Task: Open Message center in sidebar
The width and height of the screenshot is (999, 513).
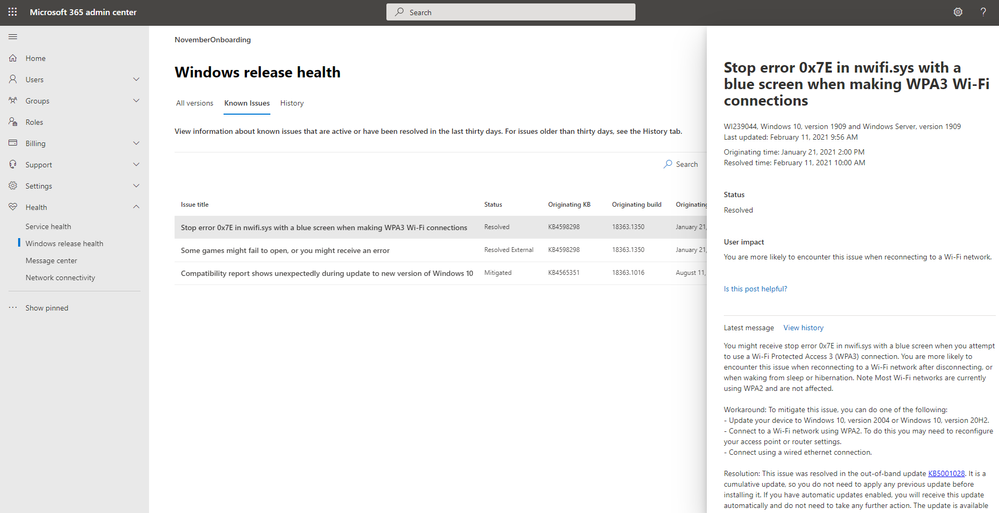Action: [x=52, y=261]
